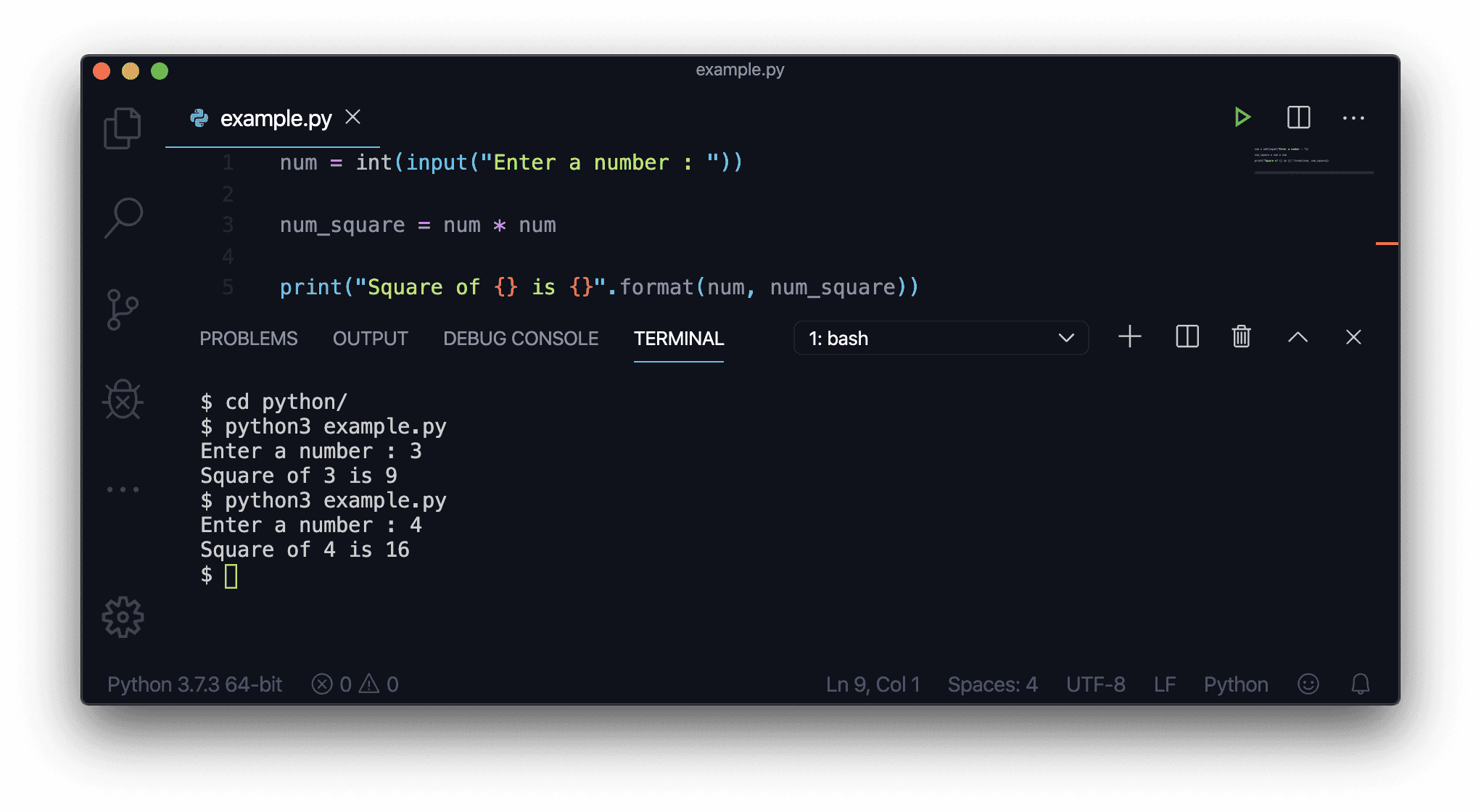1481x812 pixels.
Task: Focus the terminal prompt cursor
Action: click(x=231, y=576)
